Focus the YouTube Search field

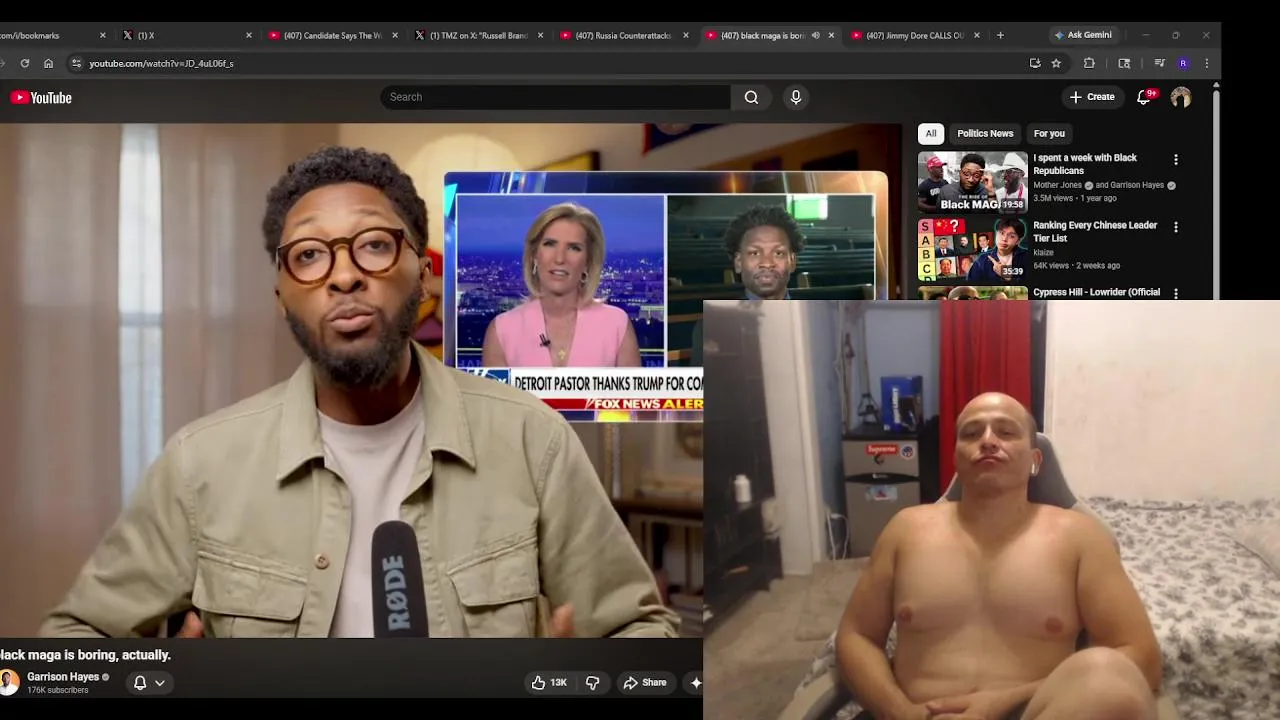click(555, 97)
